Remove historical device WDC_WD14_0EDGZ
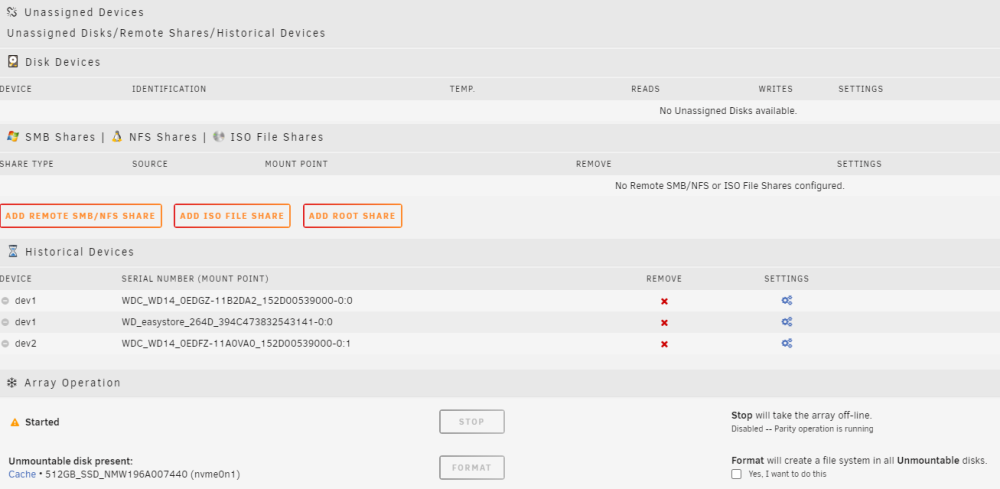Image resolution: width=1000 pixels, height=489 pixels. pos(664,301)
